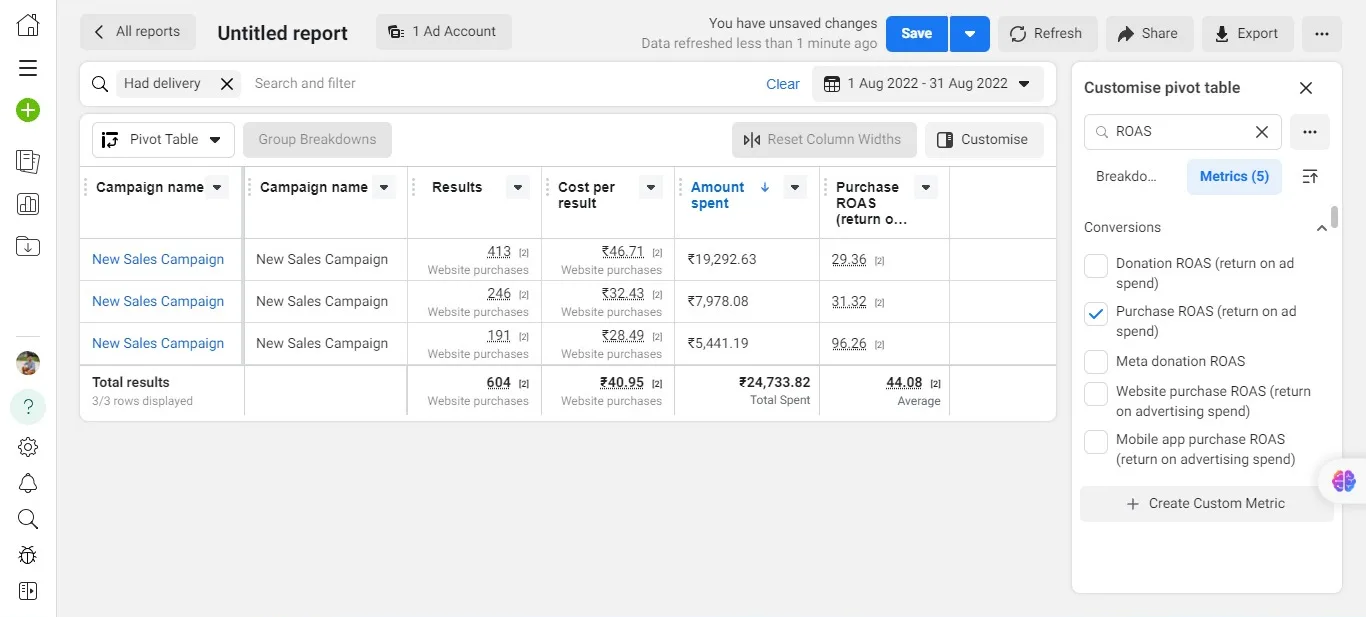Image resolution: width=1366 pixels, height=617 pixels.
Task: Open the 1 Ad Account selector
Action: (x=444, y=32)
